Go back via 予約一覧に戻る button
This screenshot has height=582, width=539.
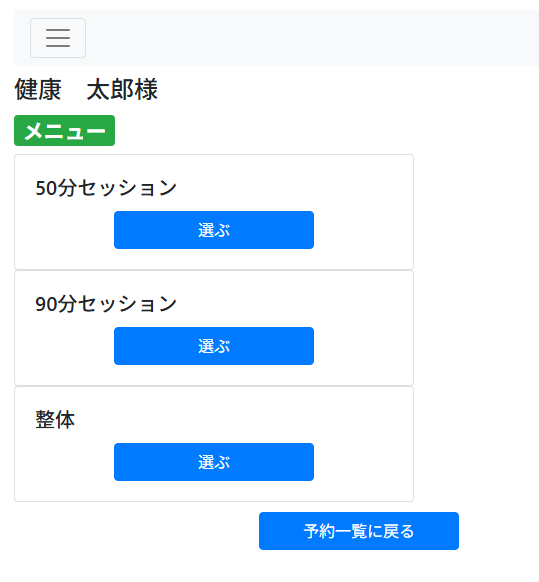[359, 531]
